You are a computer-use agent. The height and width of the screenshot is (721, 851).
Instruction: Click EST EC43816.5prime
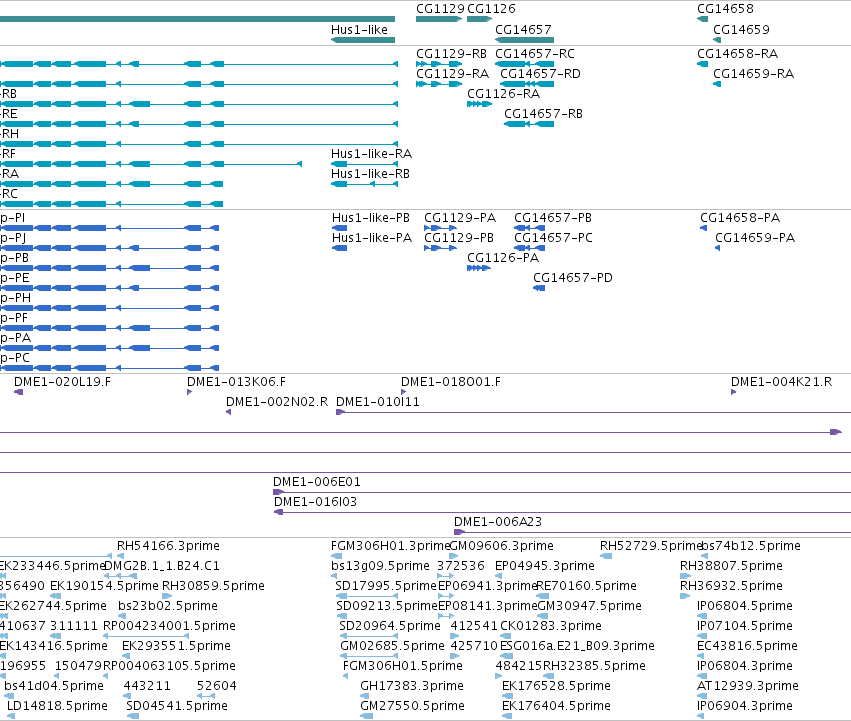click(747, 646)
